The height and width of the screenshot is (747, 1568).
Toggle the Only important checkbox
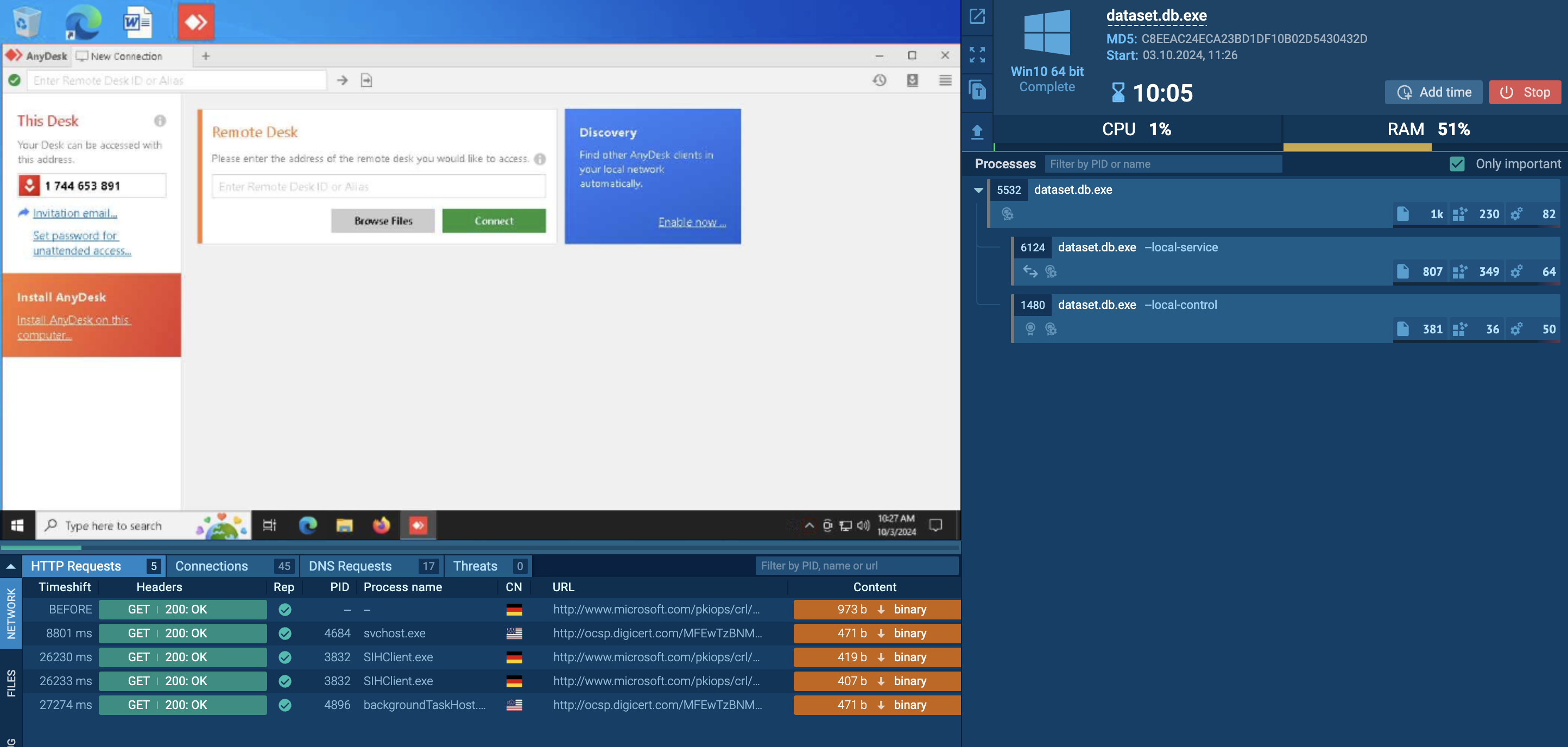point(1457,164)
